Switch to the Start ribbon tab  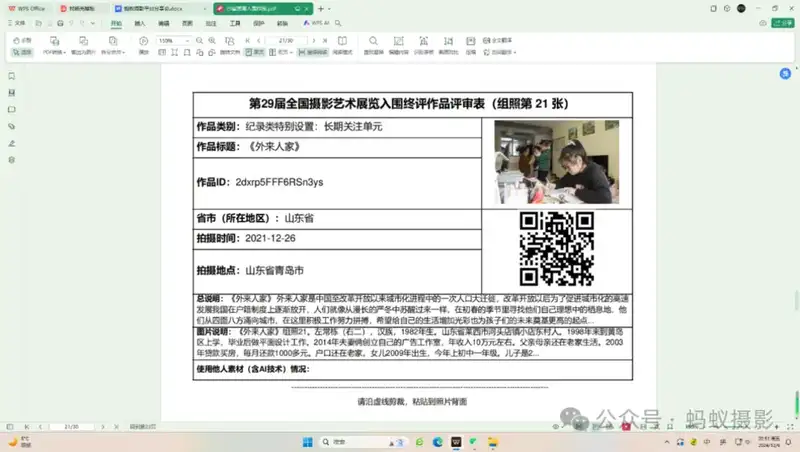116,23
